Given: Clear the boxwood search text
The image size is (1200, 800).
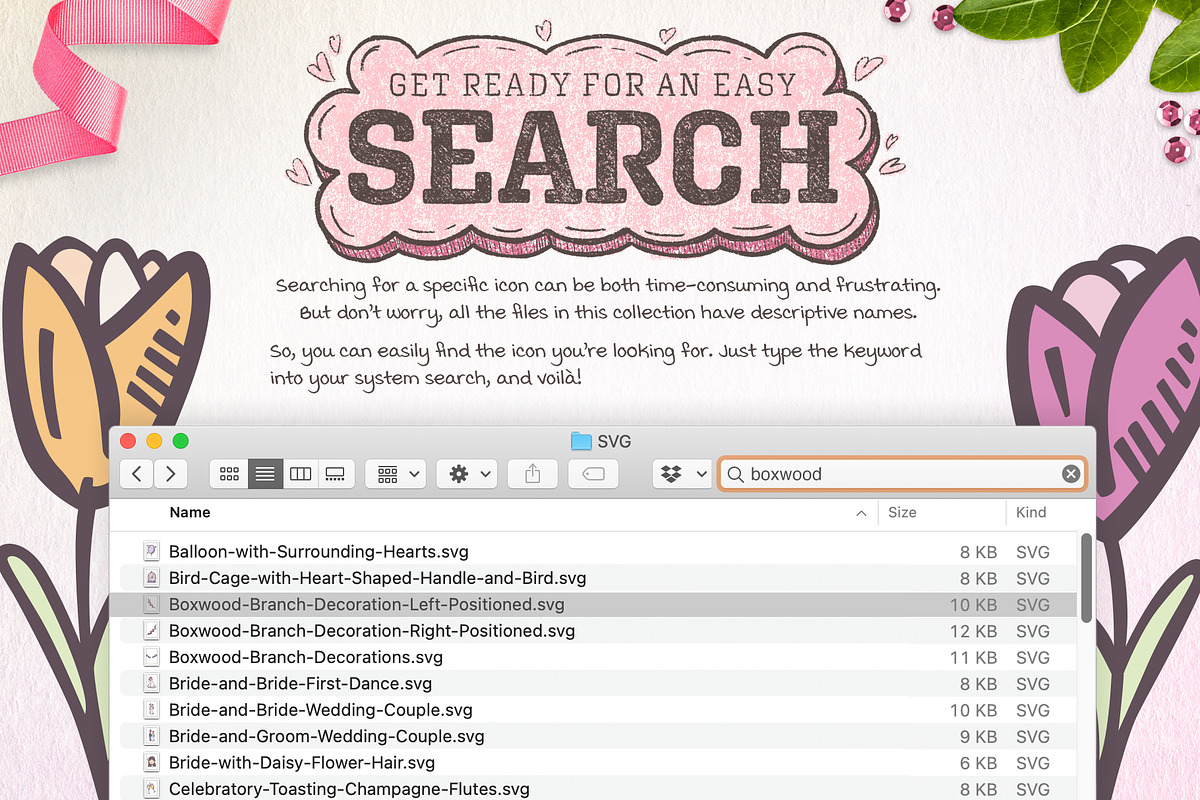Looking at the screenshot, I should click(1070, 474).
